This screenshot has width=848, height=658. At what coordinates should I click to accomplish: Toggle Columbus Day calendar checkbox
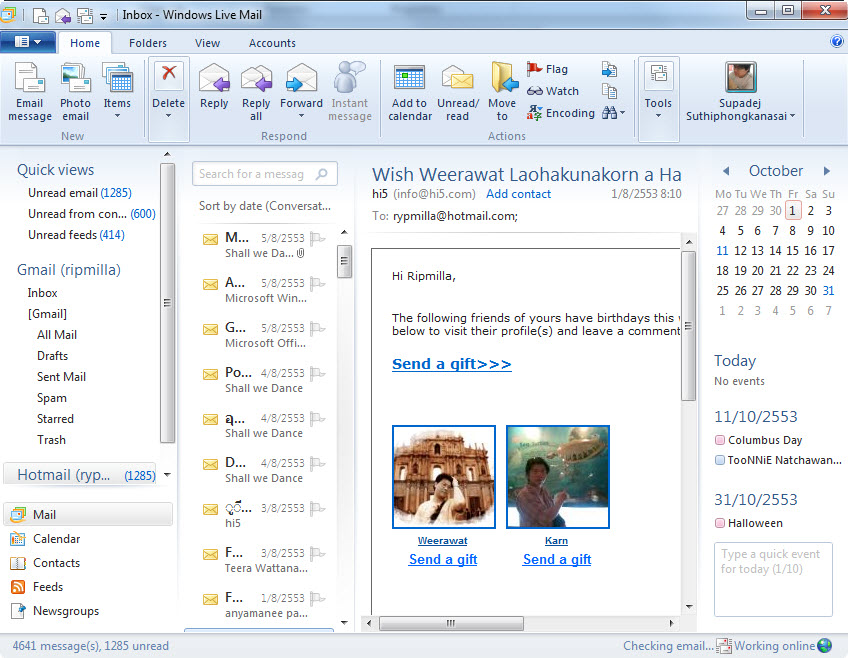(720, 440)
